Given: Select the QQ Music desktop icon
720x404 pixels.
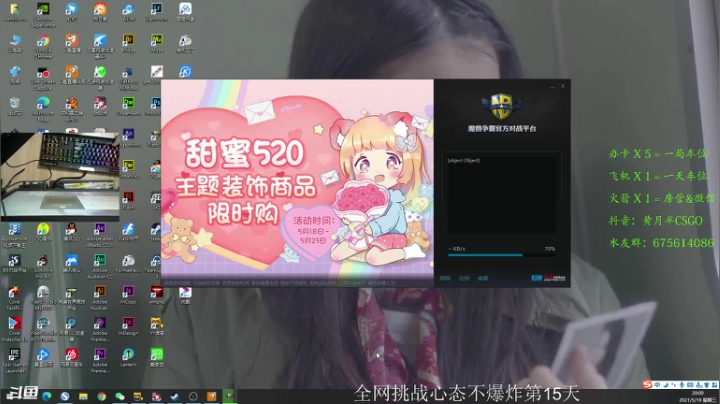Looking at the screenshot, I should click(43, 231).
